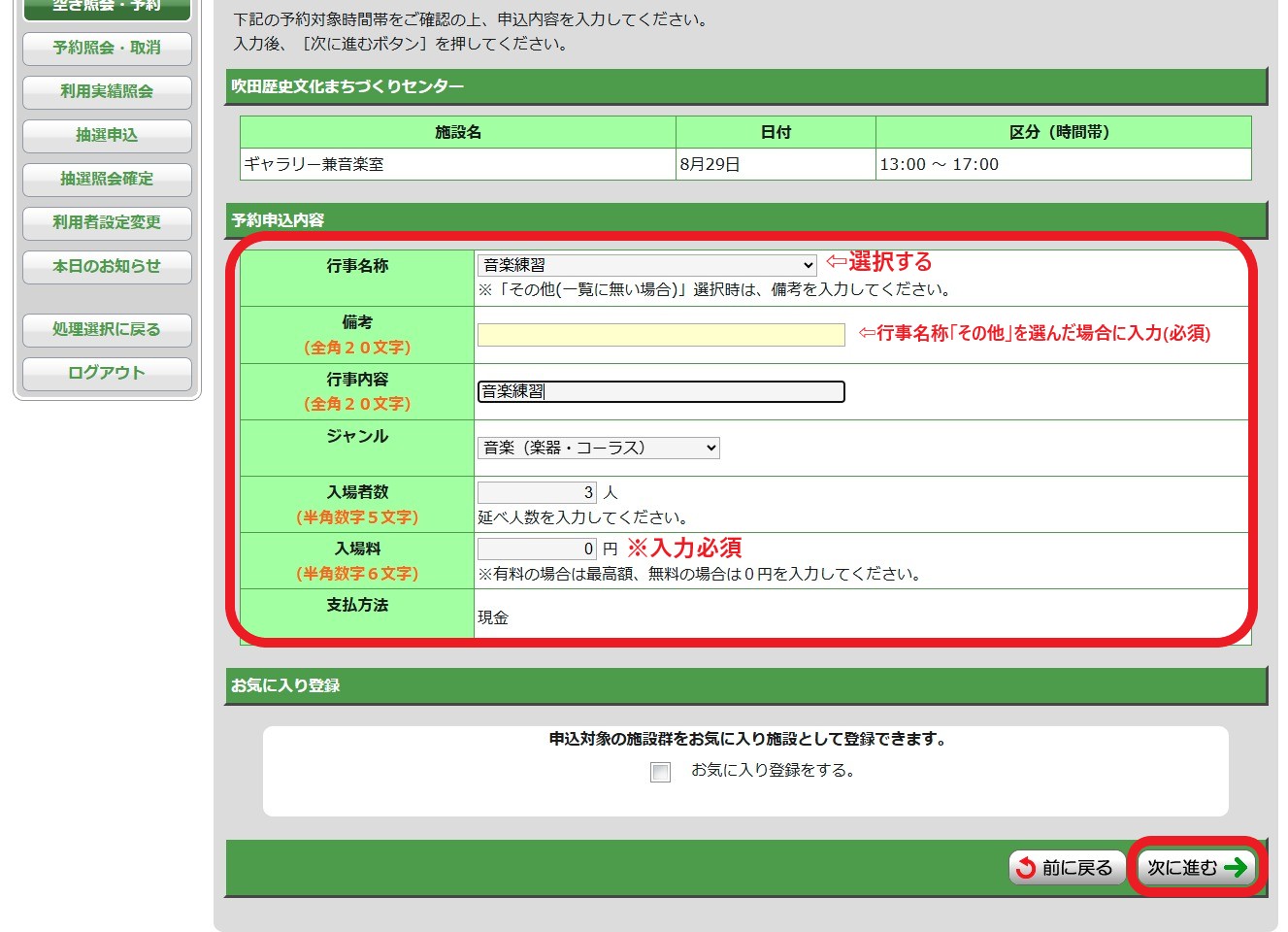Click the 次に進む green arrow icon
The image size is (1288, 932).
tap(1235, 867)
